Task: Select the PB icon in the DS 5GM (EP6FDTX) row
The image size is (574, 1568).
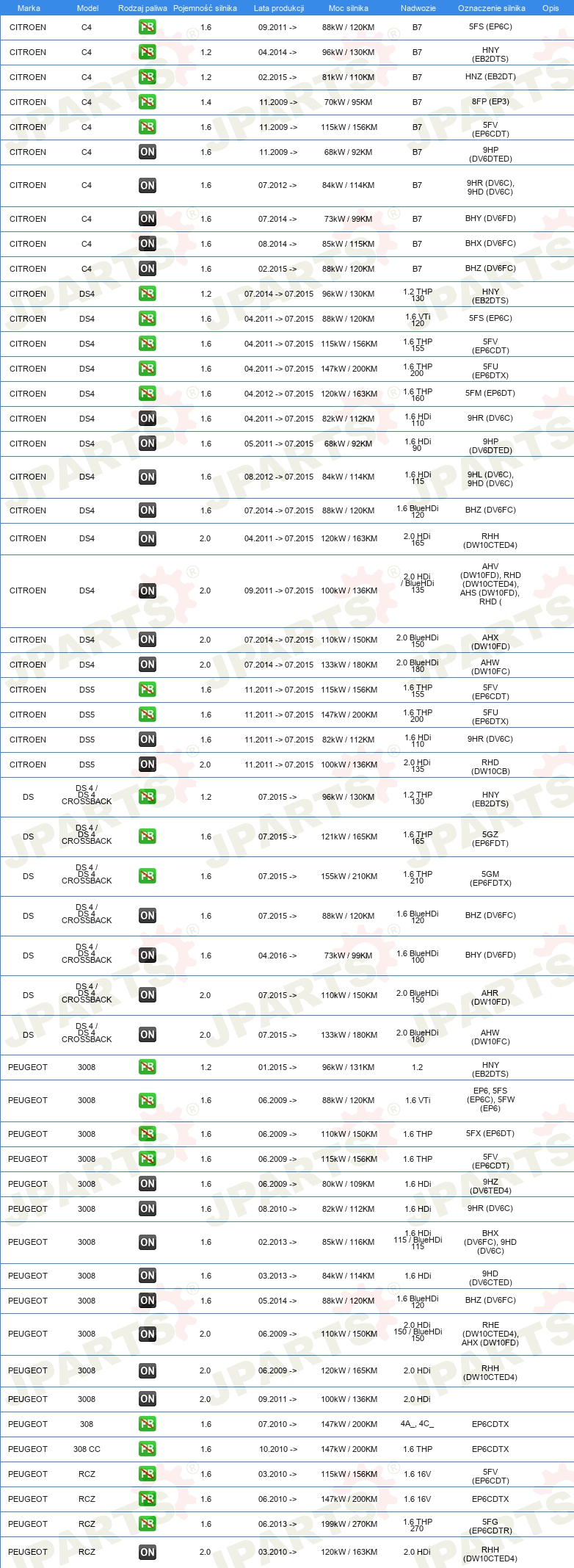Action: pos(147,876)
